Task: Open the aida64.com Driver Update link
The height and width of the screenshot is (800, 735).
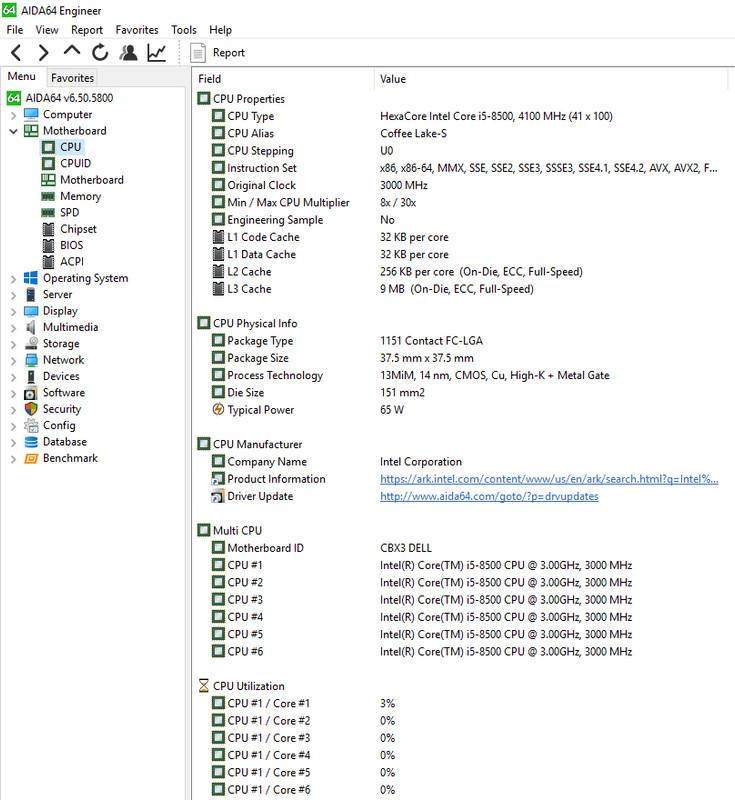Action: [489, 496]
